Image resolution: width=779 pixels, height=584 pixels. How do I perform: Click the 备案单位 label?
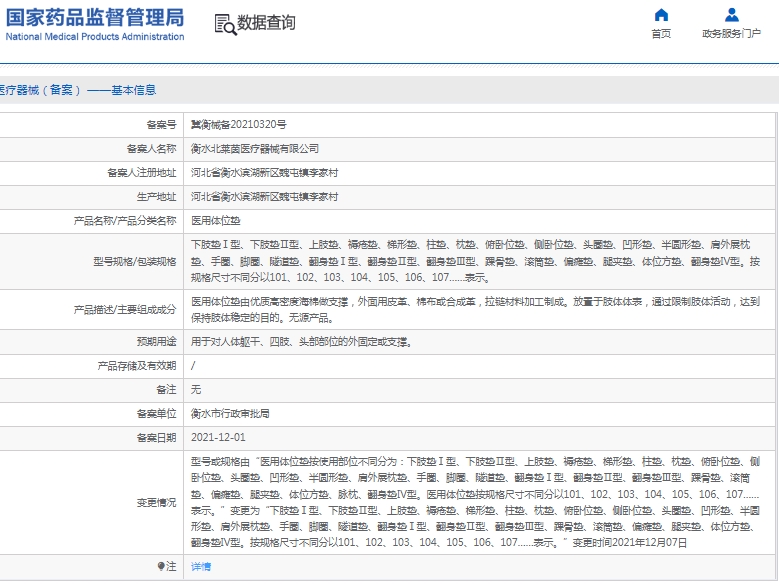[x=156, y=414]
